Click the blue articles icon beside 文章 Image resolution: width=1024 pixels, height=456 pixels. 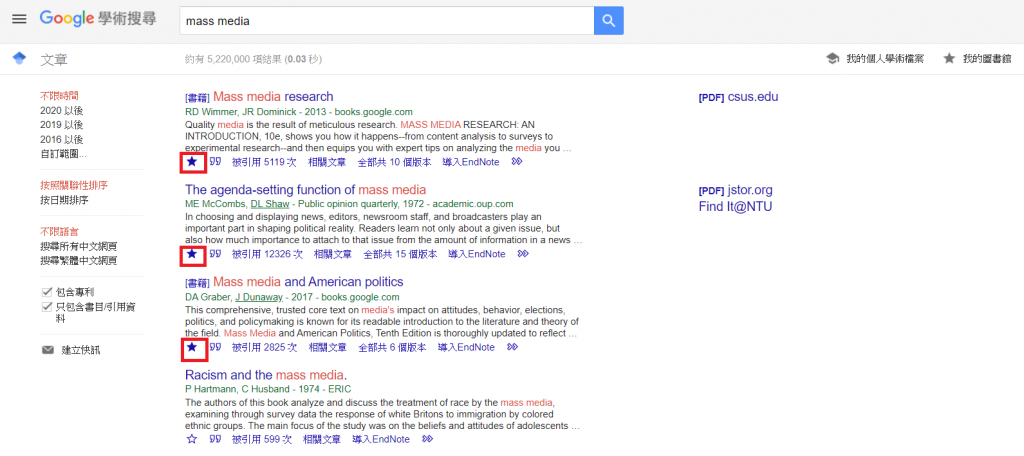click(x=19, y=59)
